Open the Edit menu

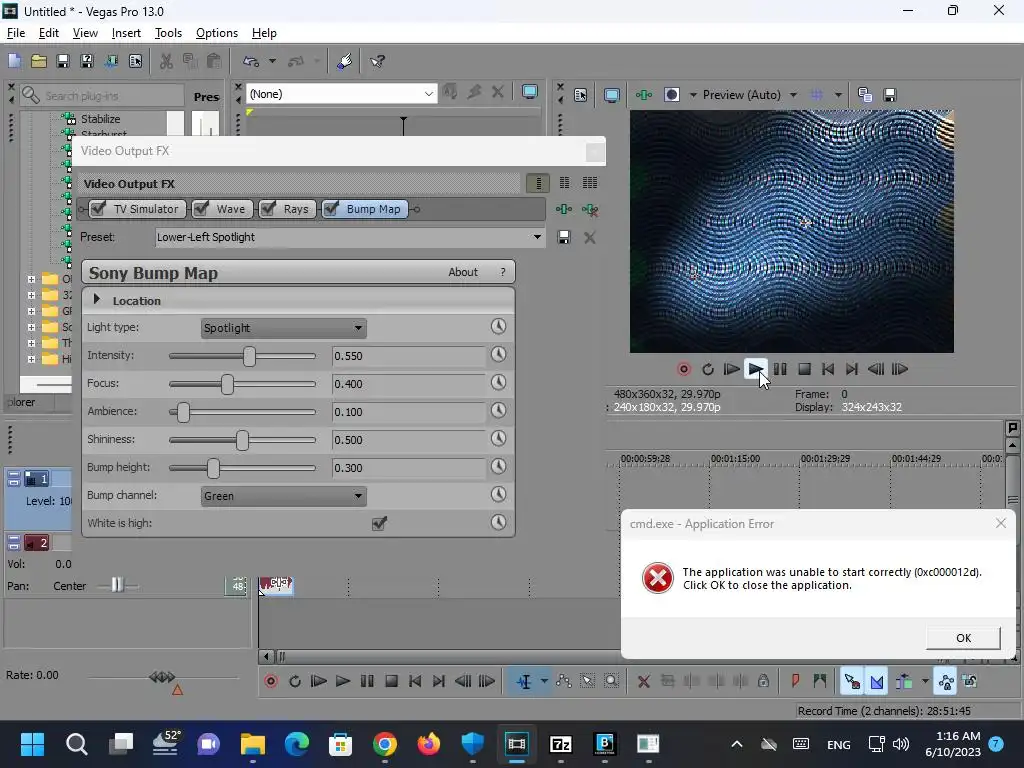(48, 33)
